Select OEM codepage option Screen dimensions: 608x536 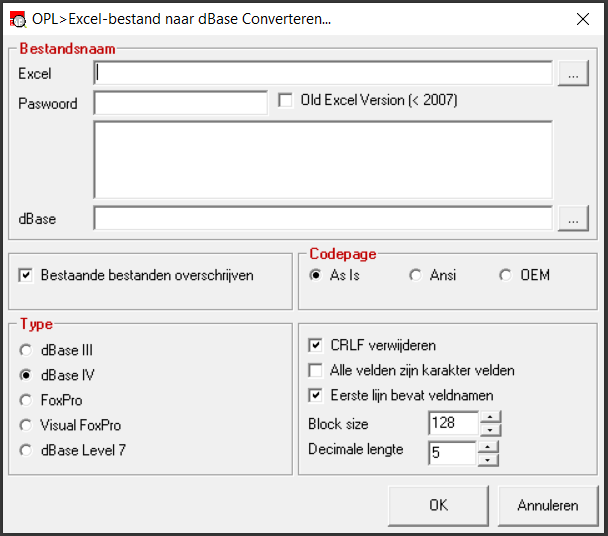click(506, 275)
